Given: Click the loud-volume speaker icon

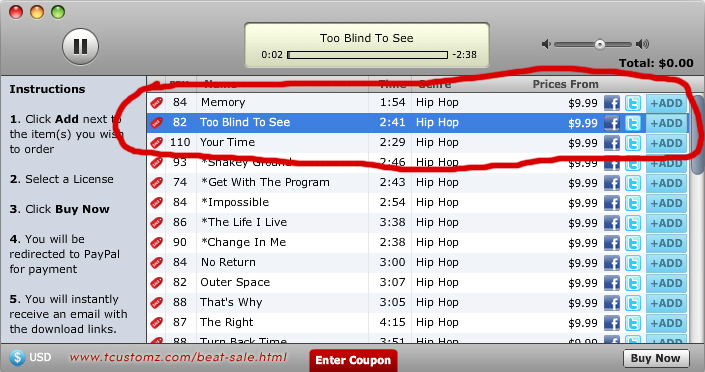Looking at the screenshot, I should point(643,44).
